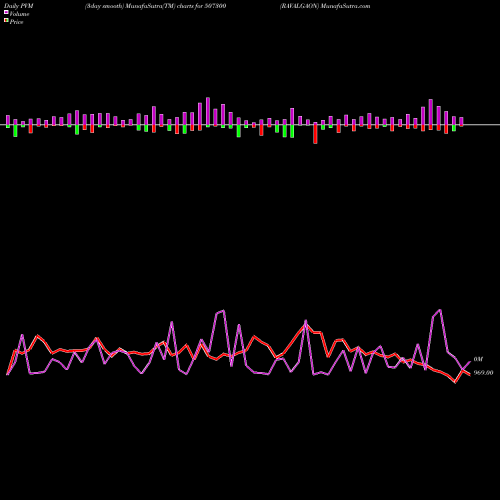The image size is (500, 500).
Task: Select the 'Price' legend label
Action: (16, 22)
